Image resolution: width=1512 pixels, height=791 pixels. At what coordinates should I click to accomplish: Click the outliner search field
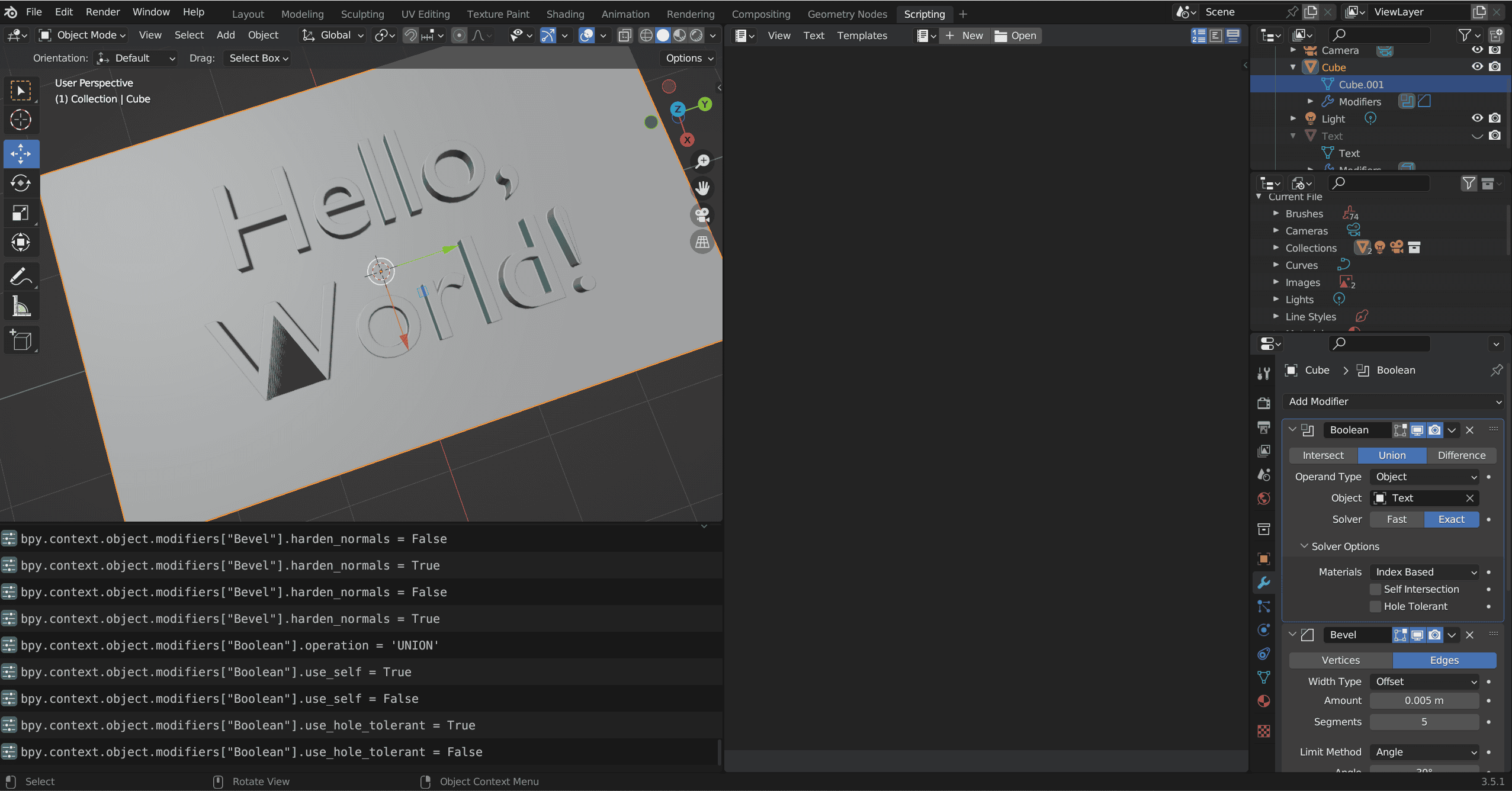1379,35
